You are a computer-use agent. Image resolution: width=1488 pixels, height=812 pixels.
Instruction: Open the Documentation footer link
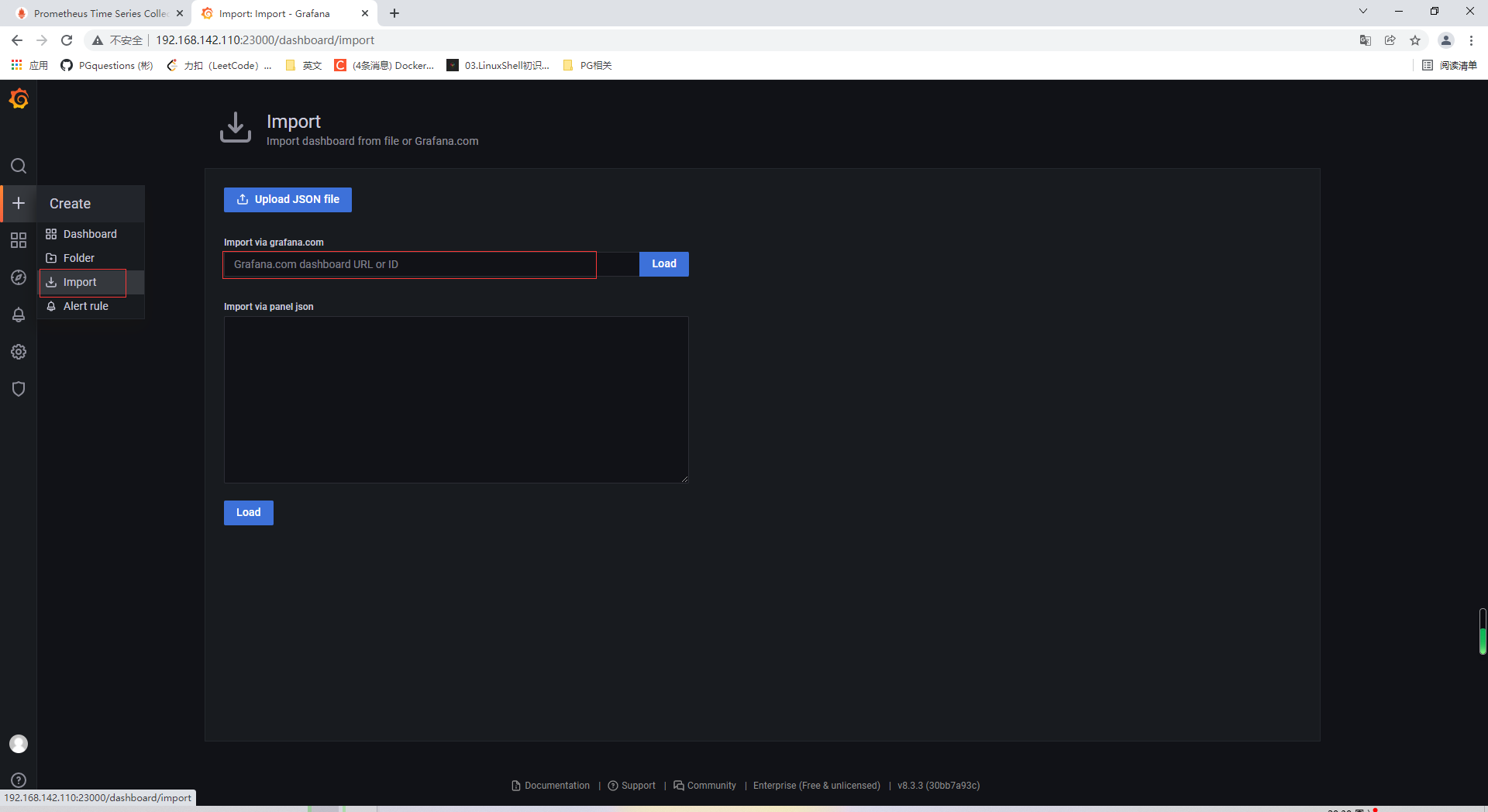[551, 786]
